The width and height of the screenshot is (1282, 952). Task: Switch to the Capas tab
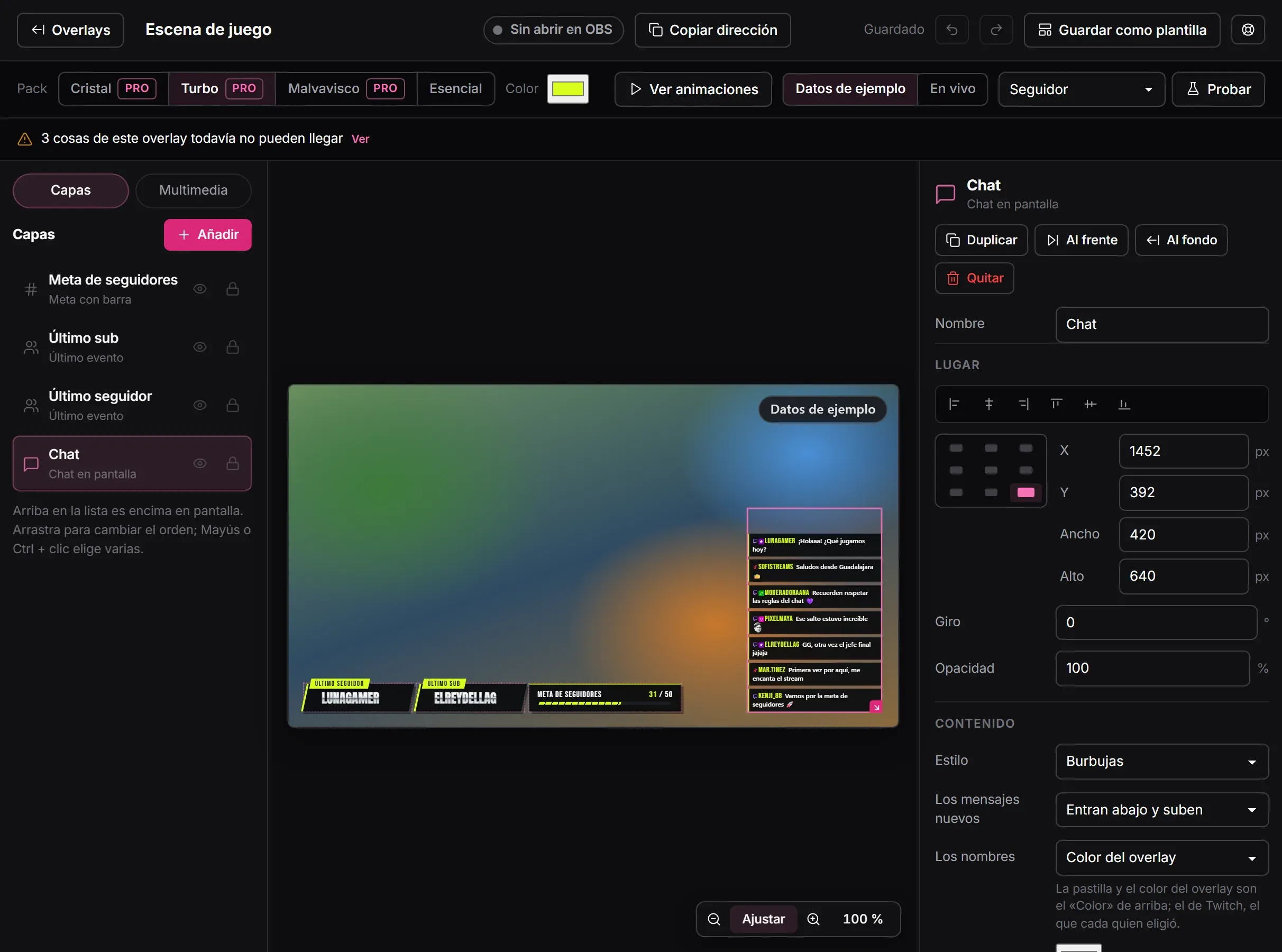pos(71,191)
